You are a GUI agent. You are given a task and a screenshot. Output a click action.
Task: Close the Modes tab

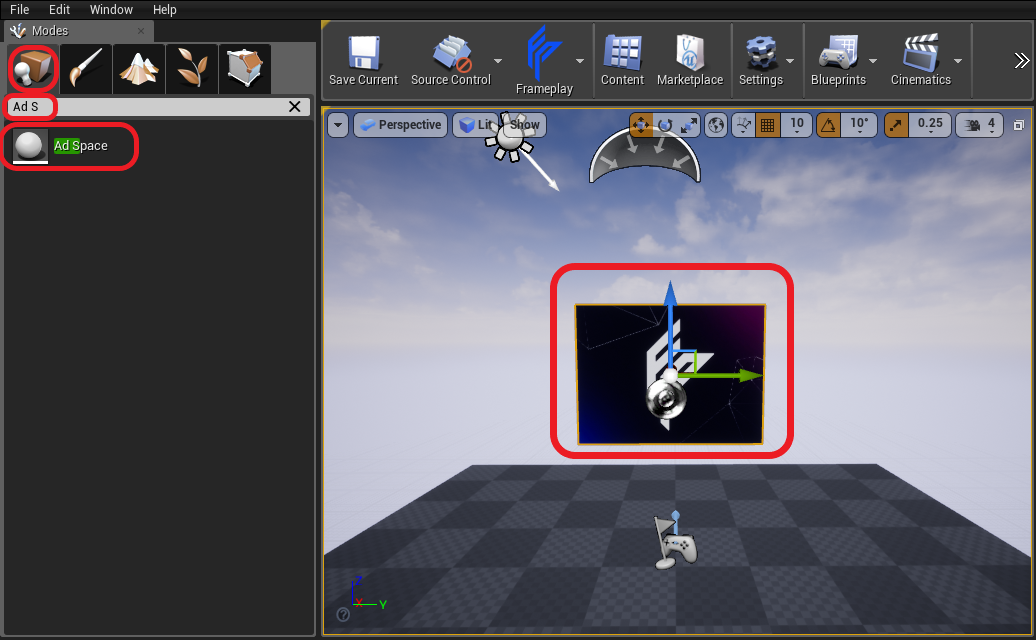[x=141, y=31]
